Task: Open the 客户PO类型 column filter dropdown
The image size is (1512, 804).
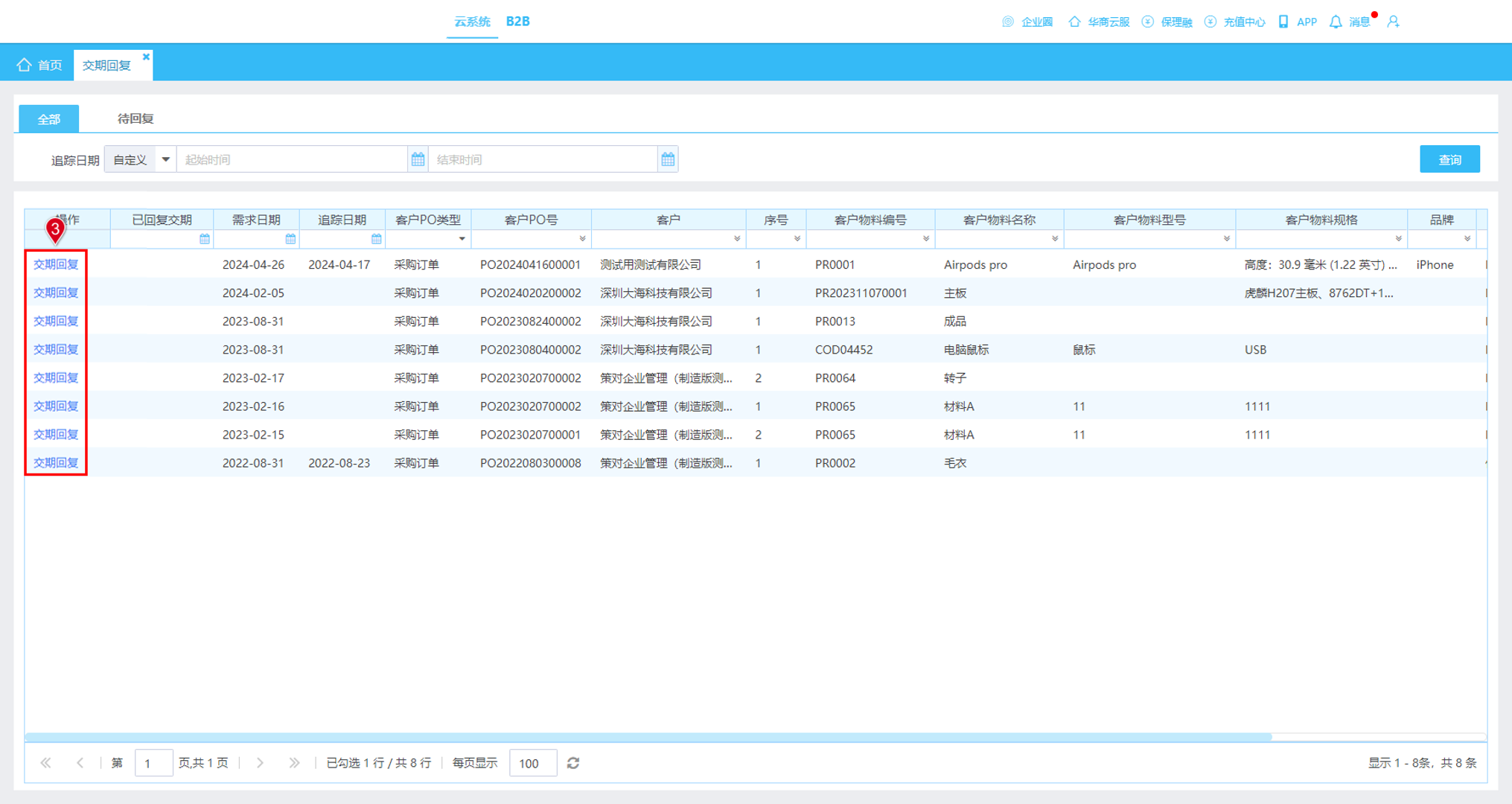Action: 462,239
